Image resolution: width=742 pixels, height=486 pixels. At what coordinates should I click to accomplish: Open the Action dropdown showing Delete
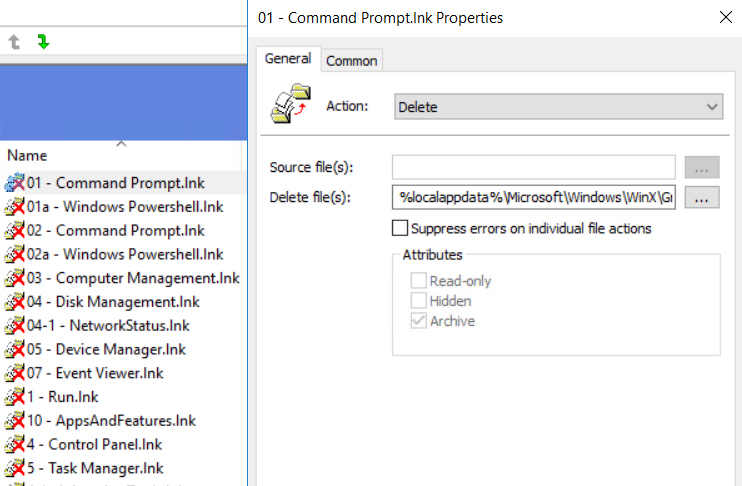tap(558, 106)
